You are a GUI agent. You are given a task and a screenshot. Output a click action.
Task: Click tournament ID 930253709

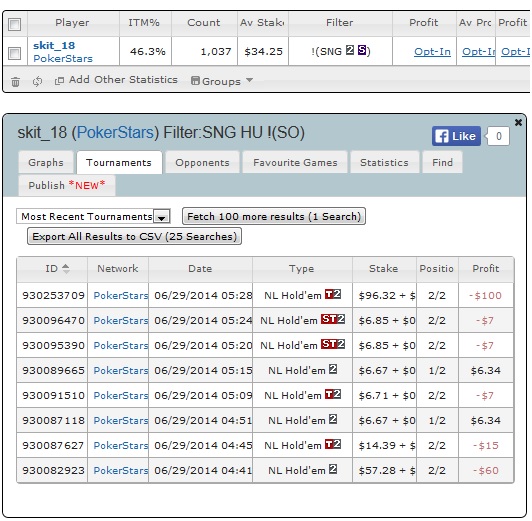pyautogui.click(x=53, y=295)
